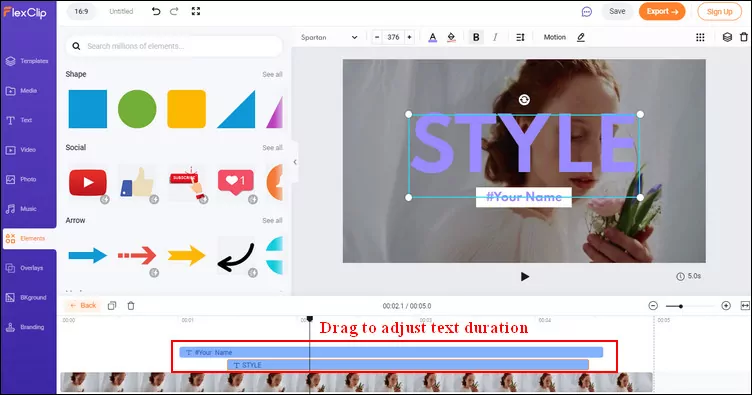Open the Motion animation settings

554,37
